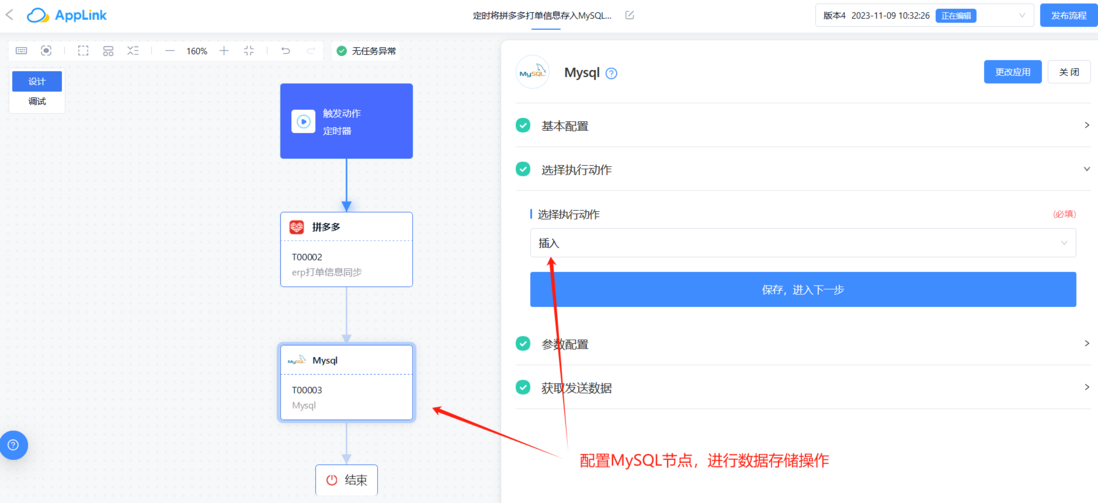Undo the last canvas action
This screenshot has width=1098, height=503.
click(285, 50)
